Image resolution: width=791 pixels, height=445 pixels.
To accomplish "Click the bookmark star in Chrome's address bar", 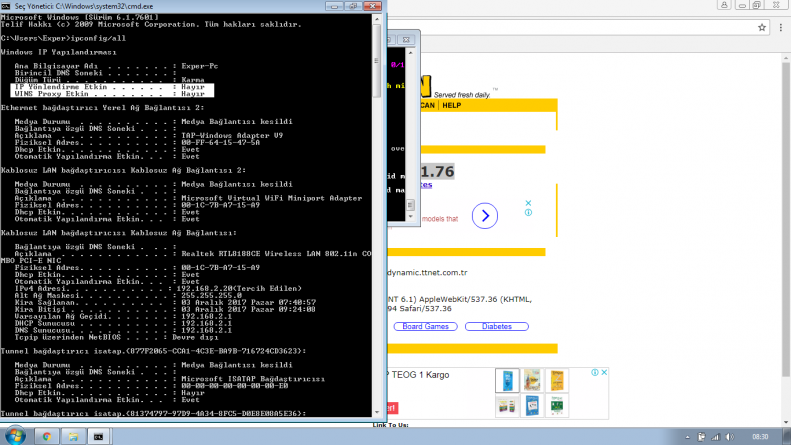I will pos(762,28).
